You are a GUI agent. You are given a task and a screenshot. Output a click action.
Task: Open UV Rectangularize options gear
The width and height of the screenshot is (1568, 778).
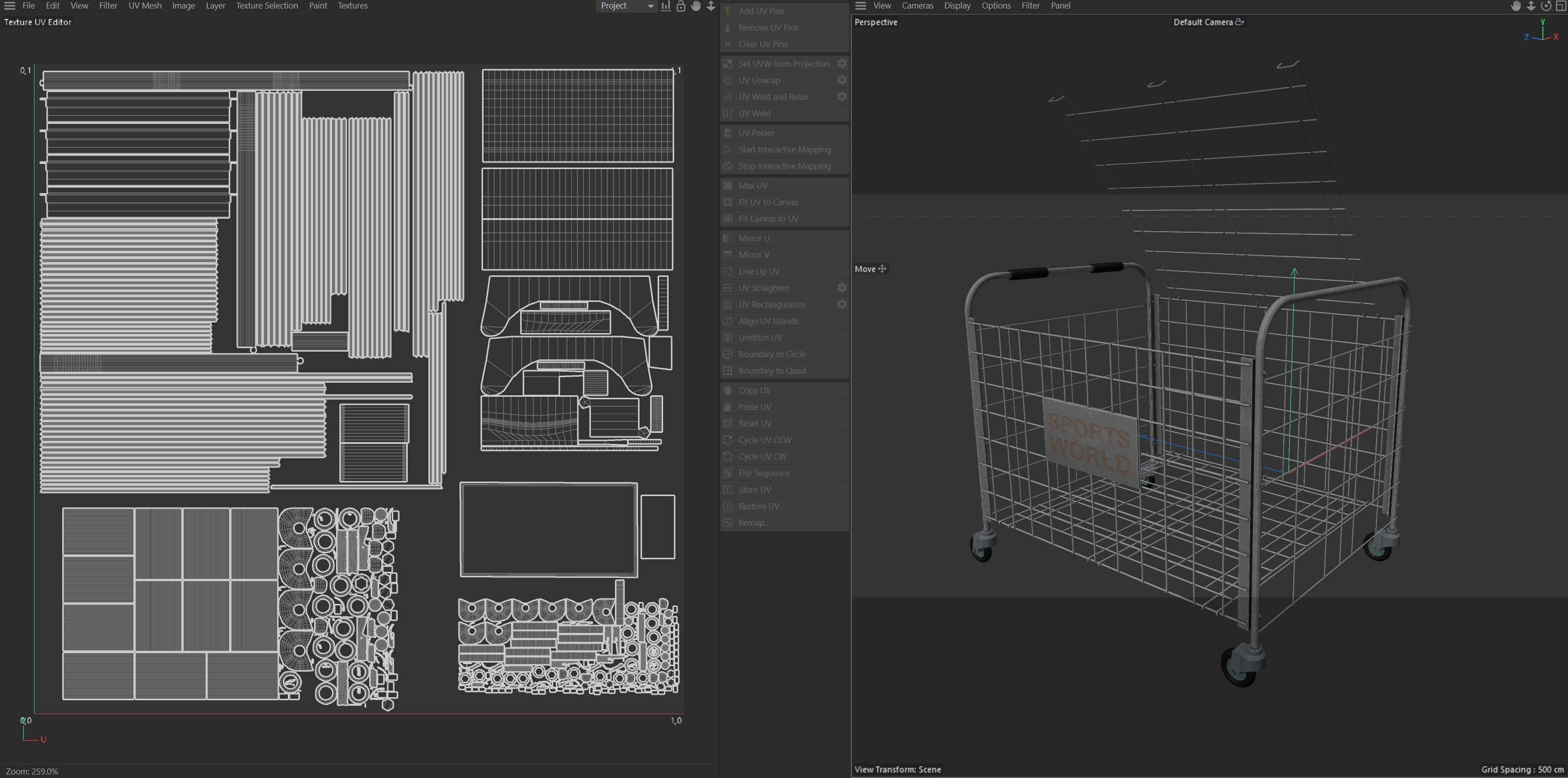click(x=841, y=304)
